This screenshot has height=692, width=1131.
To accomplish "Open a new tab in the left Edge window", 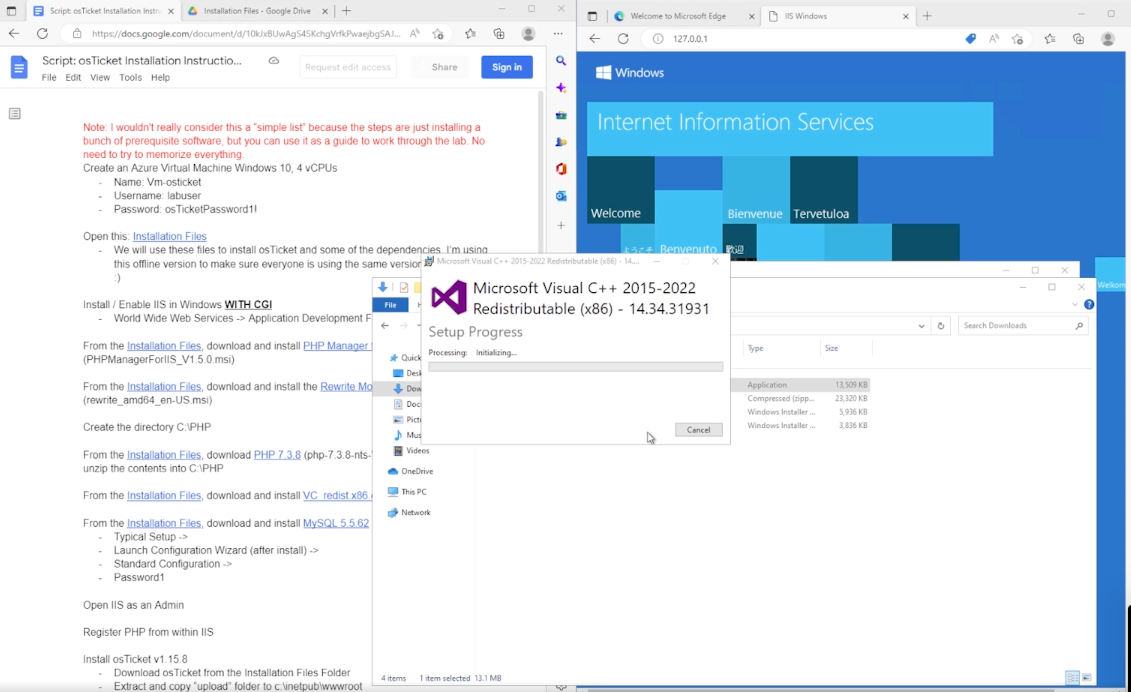I will [x=346, y=11].
